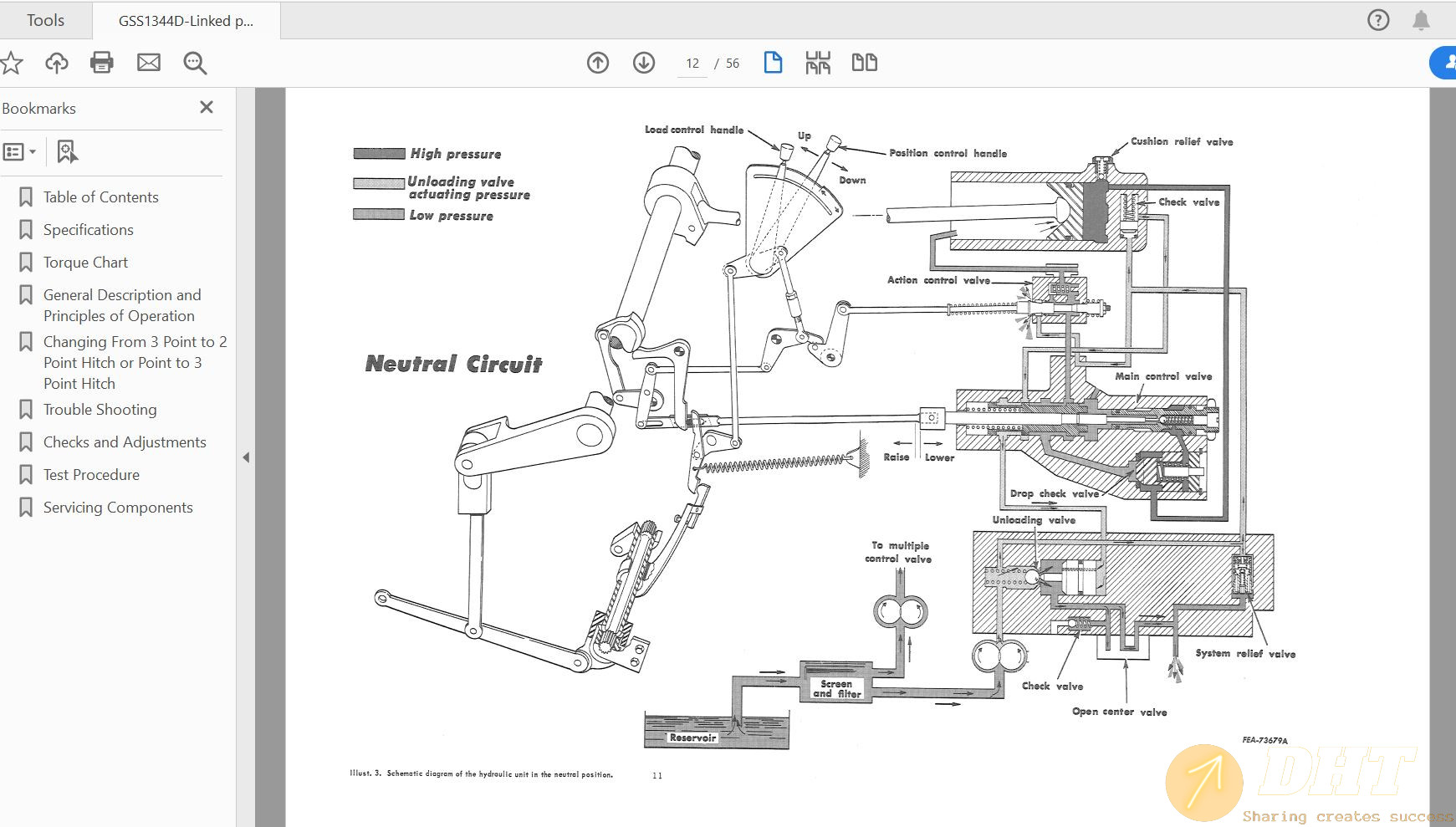
Task: Open the help question mark icon
Action: click(1378, 20)
